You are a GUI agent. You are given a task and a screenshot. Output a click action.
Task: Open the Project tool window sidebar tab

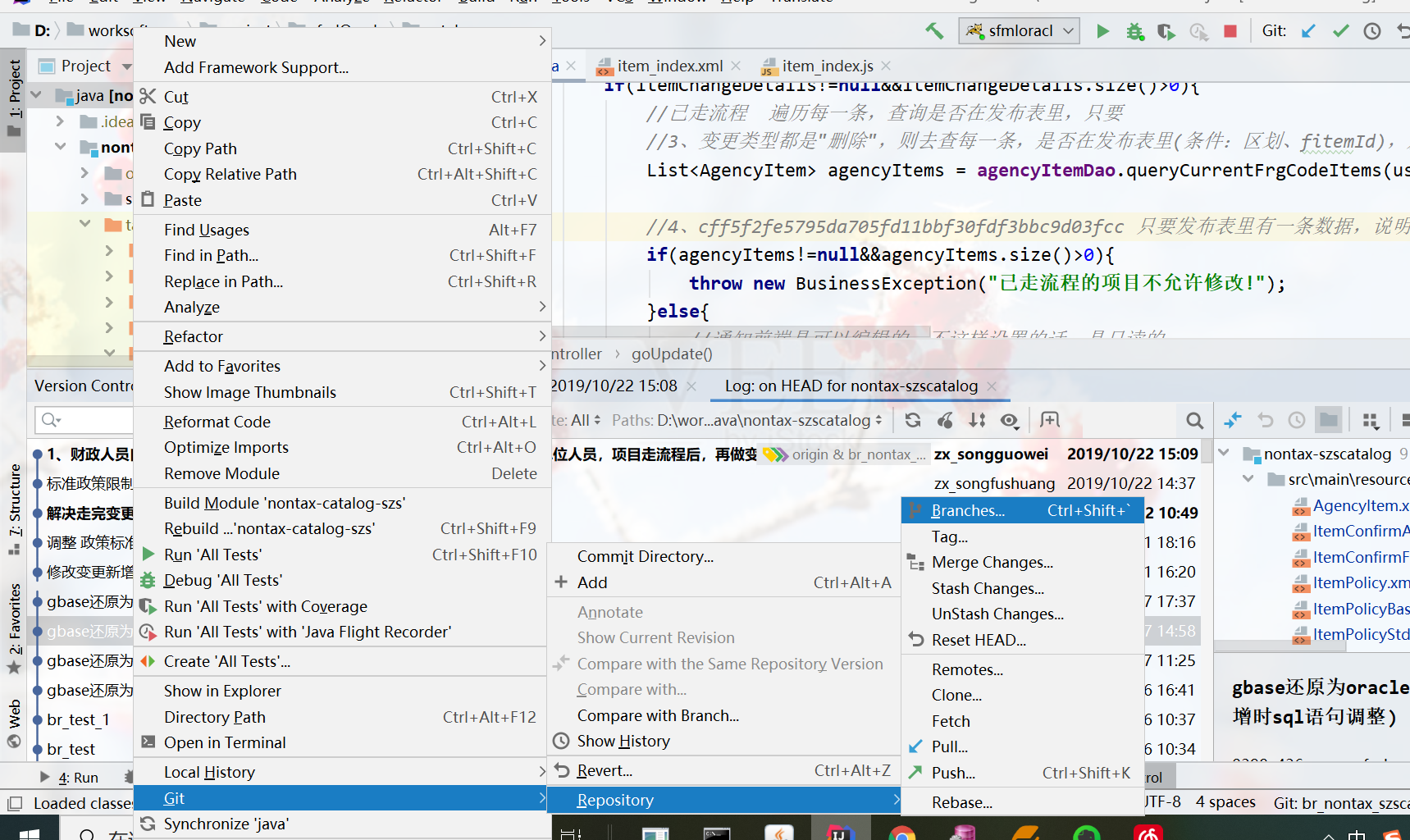point(15,98)
